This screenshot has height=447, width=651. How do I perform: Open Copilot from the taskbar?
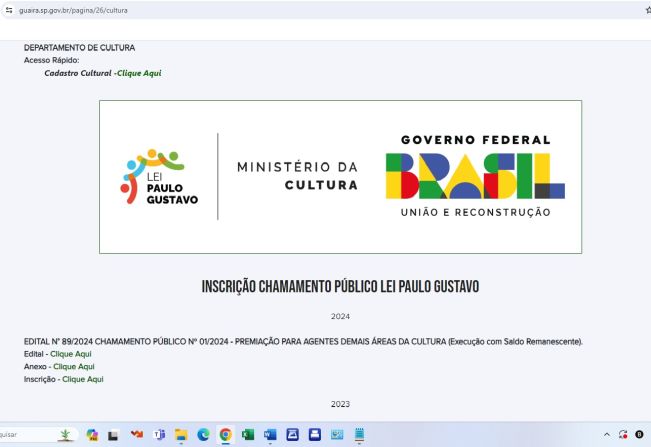coord(92,435)
